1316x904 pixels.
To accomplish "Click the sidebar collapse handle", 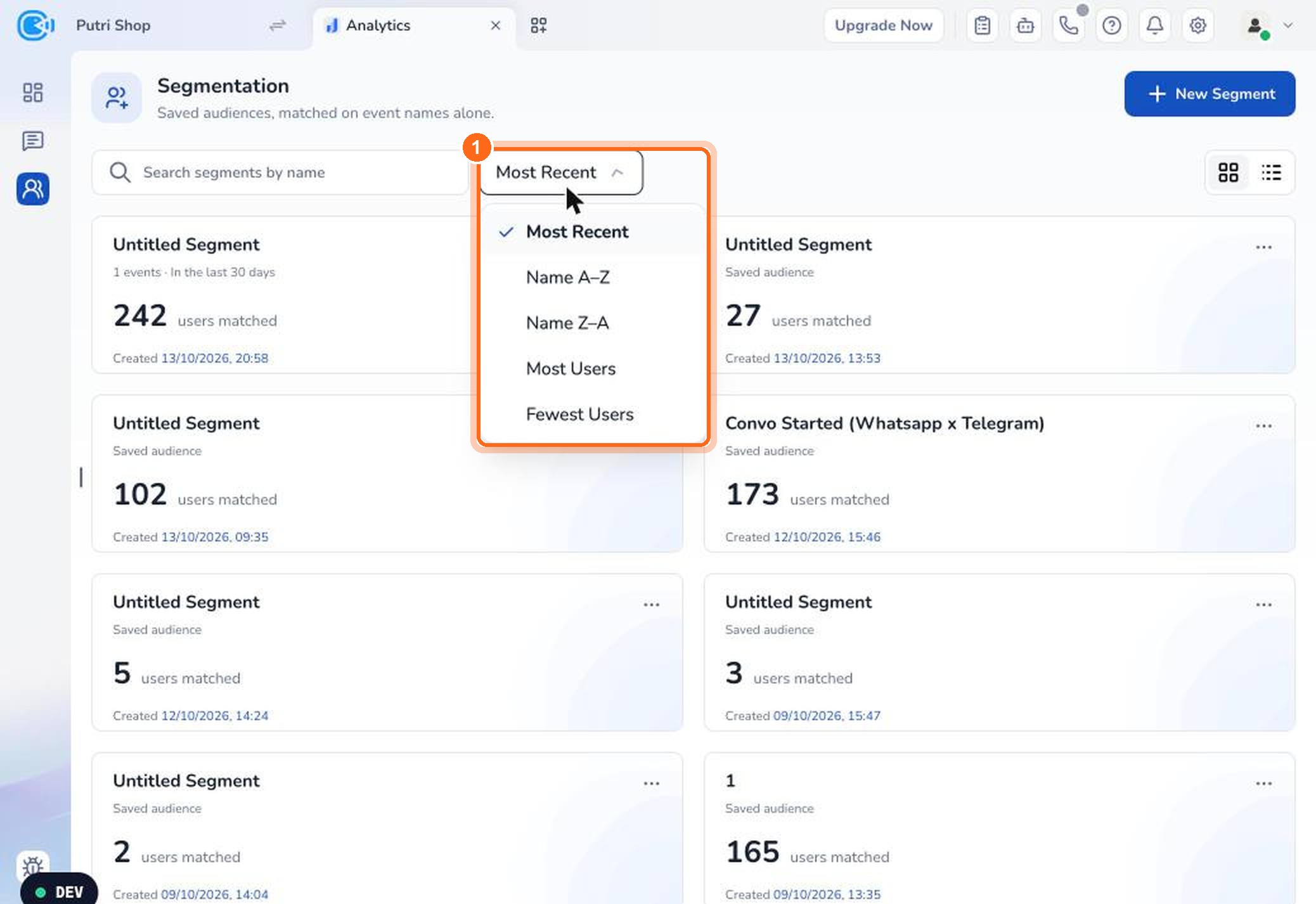I will point(81,477).
